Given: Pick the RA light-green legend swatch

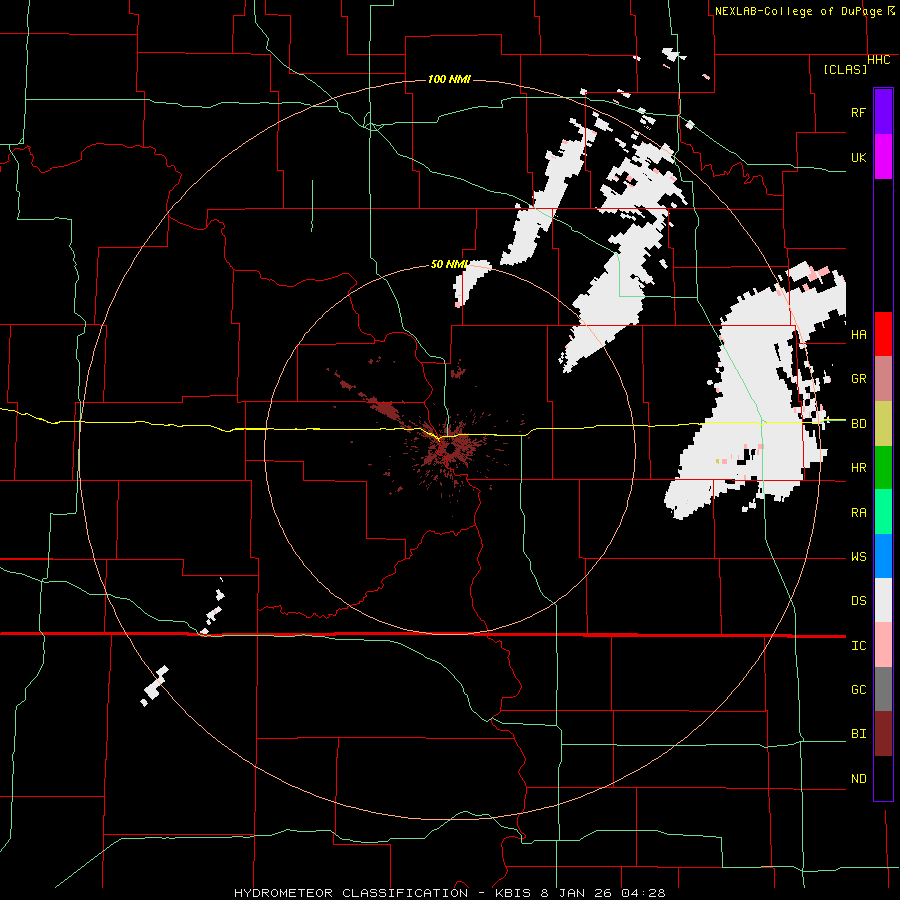Looking at the screenshot, I should (x=883, y=512).
